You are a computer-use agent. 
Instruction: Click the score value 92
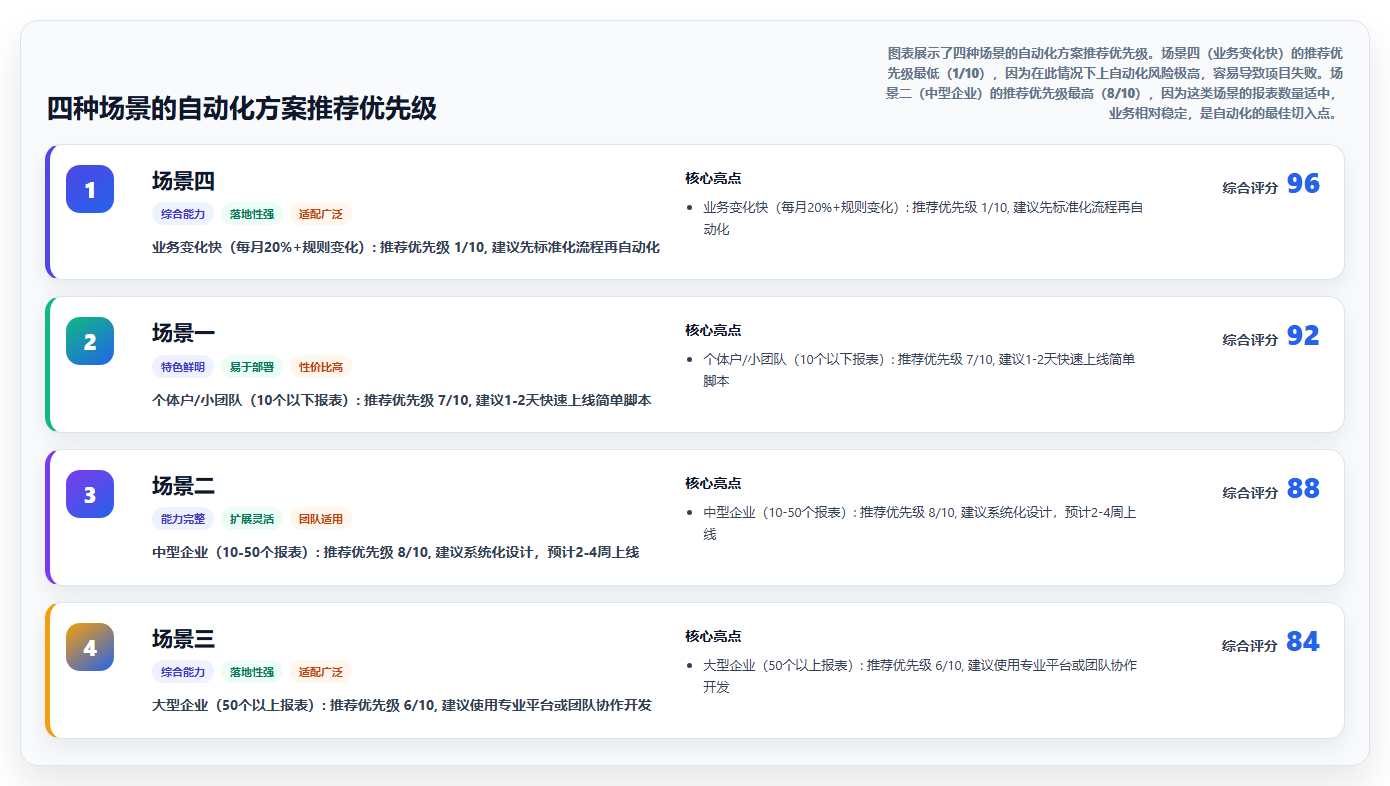click(1303, 336)
